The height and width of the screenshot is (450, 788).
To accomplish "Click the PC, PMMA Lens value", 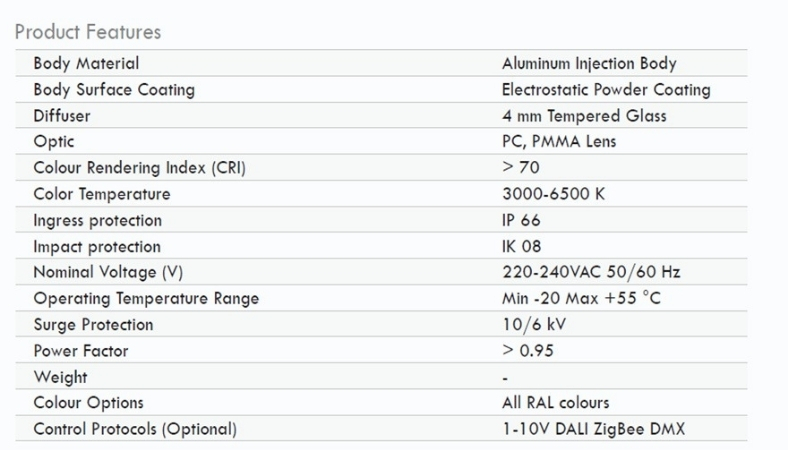I will coord(559,142).
